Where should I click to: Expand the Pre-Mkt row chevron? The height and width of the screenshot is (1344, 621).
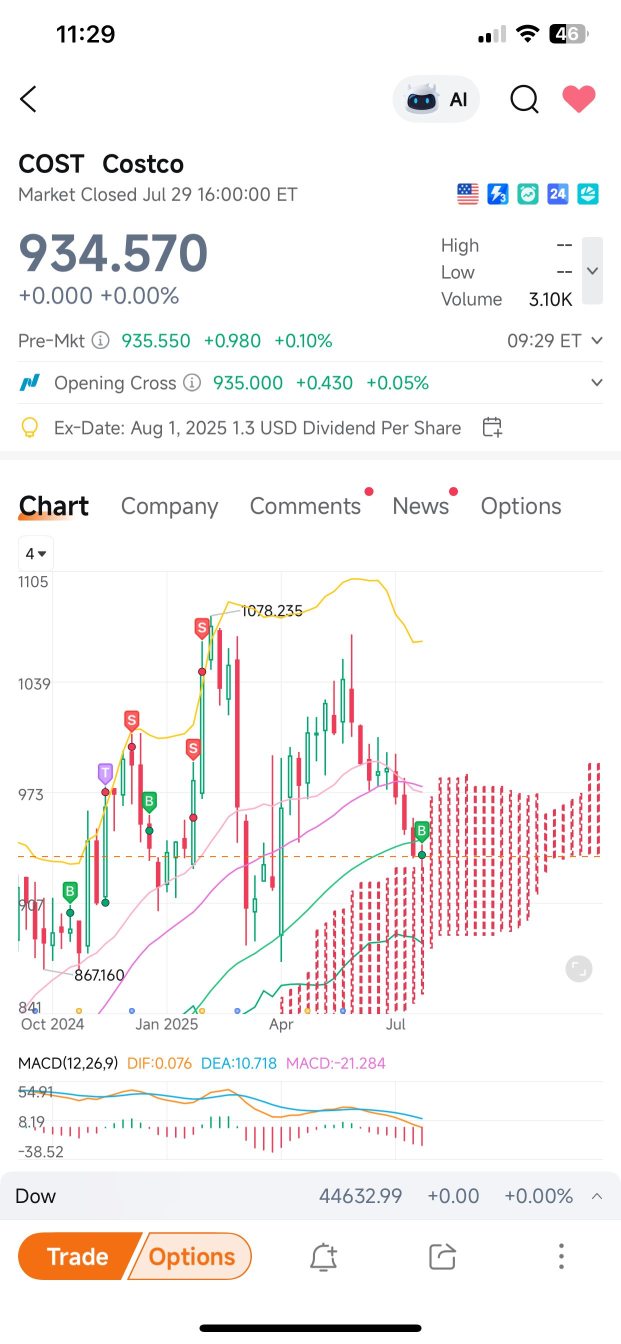pos(597,341)
